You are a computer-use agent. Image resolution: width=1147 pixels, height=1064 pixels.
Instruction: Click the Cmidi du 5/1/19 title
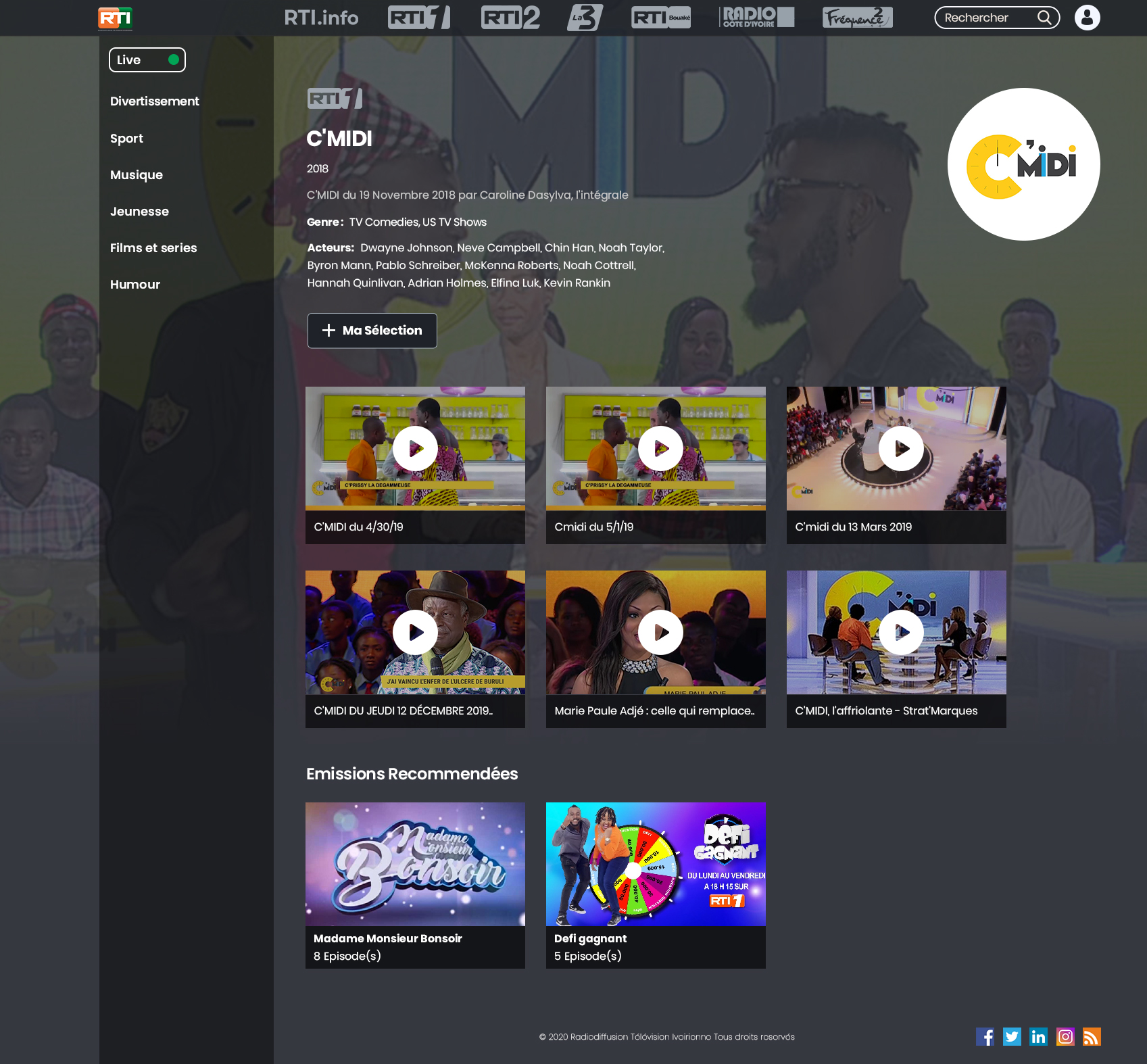tap(594, 527)
